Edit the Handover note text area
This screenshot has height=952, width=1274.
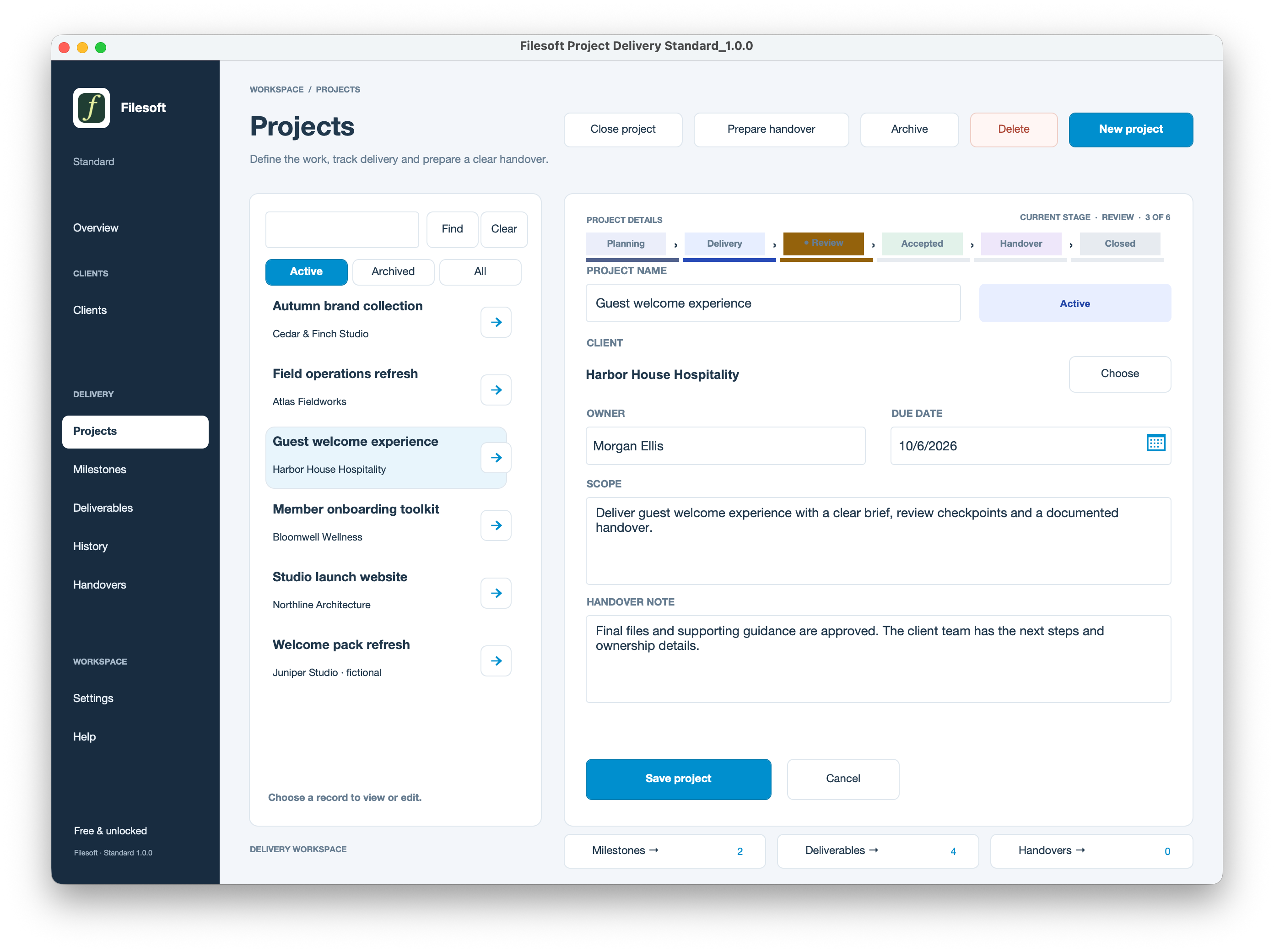878,659
